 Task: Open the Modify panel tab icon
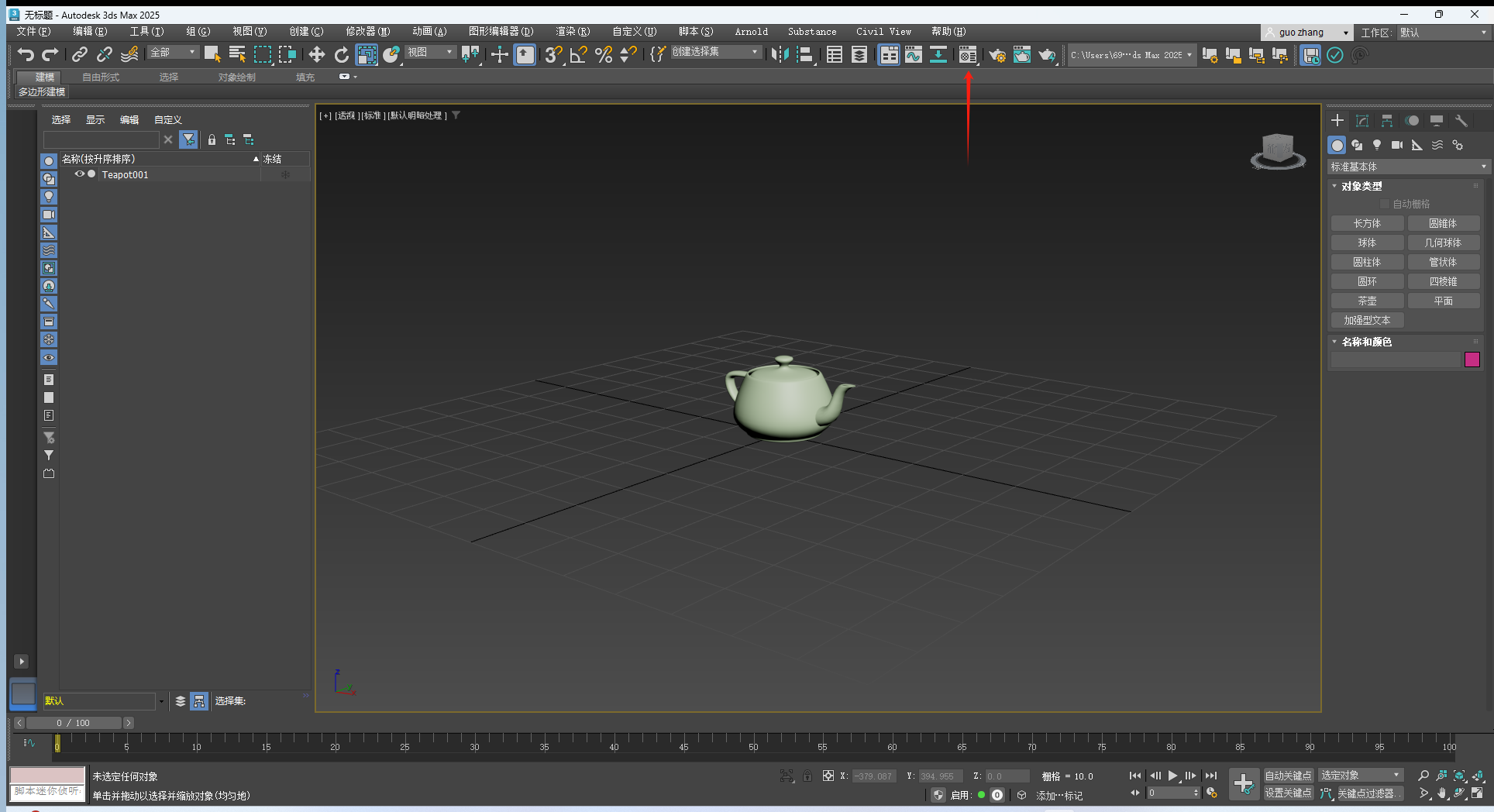[x=1362, y=120]
